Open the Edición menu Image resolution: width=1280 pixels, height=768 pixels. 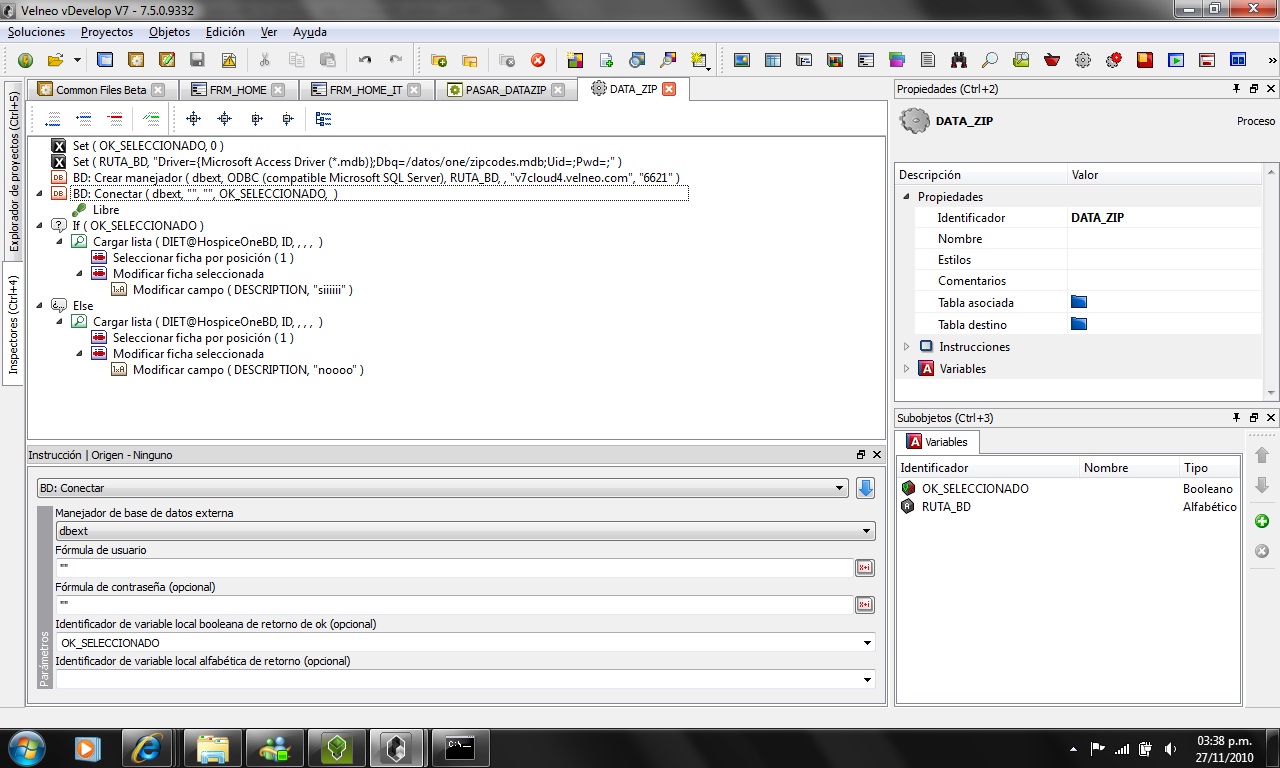pyautogui.click(x=225, y=32)
